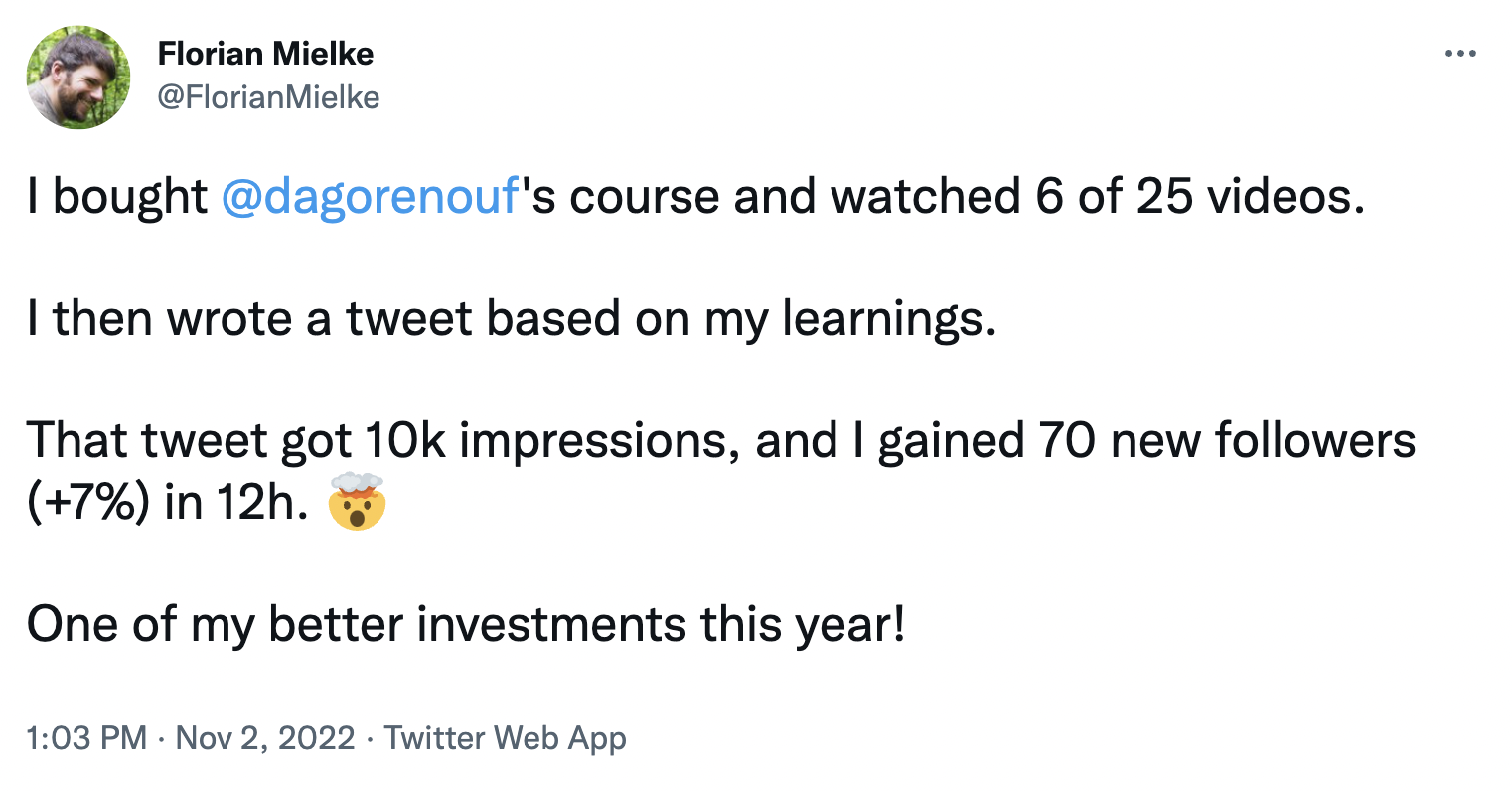
Task: Open the three-dot overflow menu
Action: tap(1460, 54)
